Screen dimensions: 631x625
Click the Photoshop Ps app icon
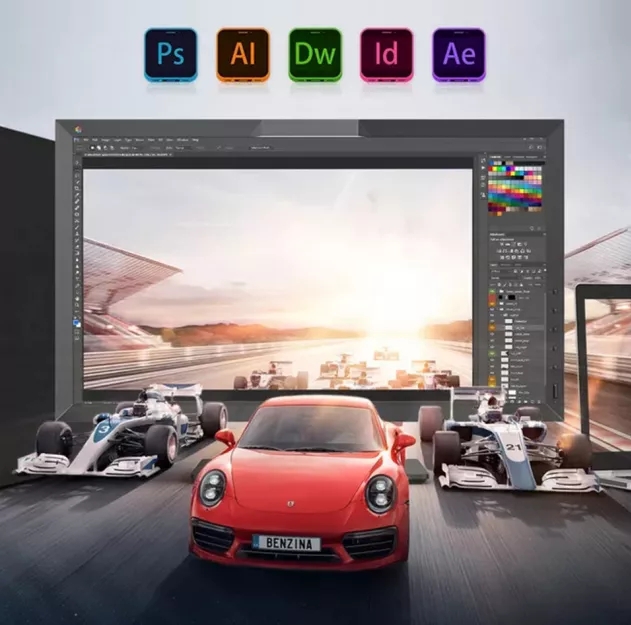(x=171, y=54)
